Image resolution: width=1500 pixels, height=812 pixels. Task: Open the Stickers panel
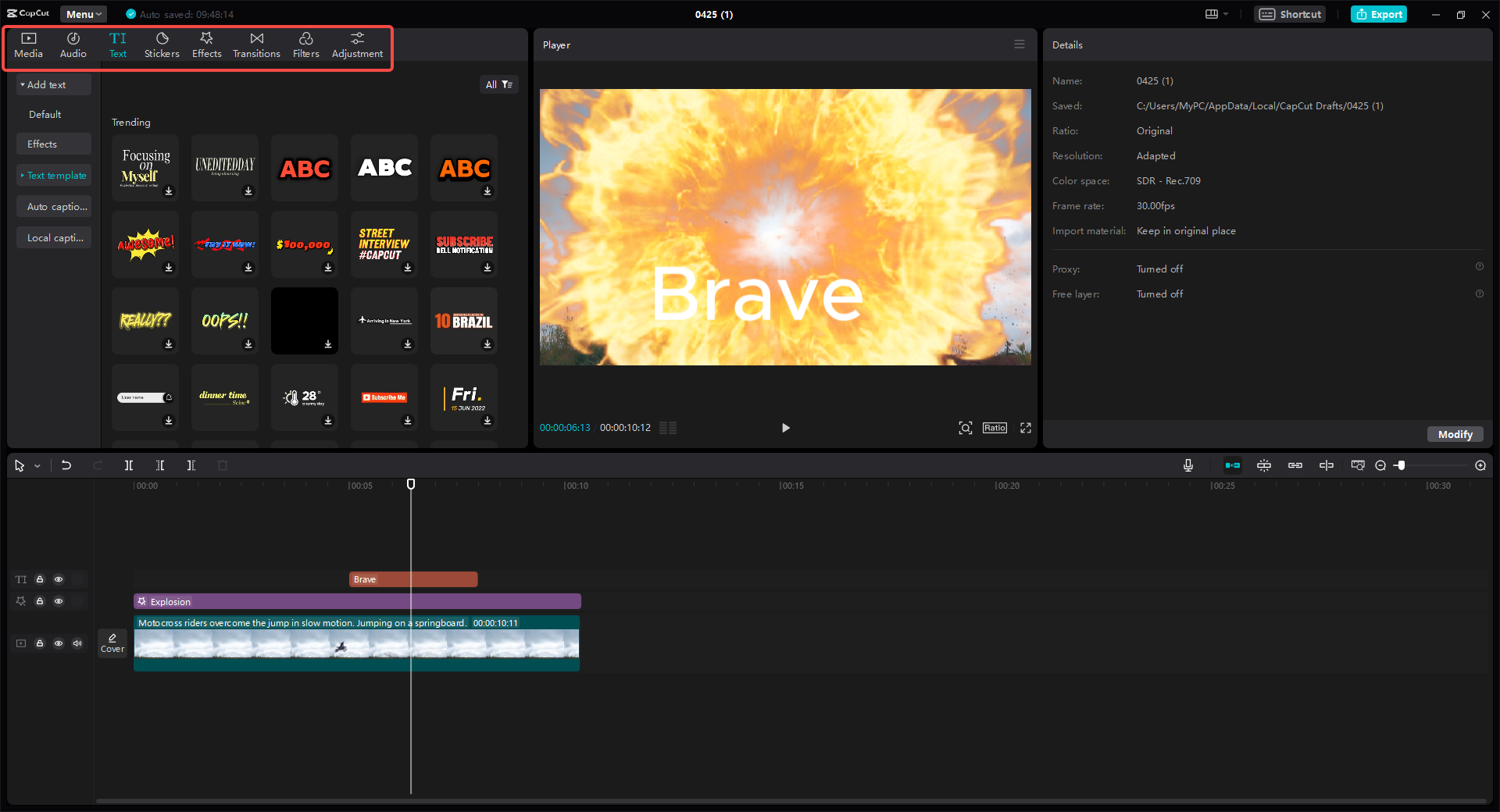(x=162, y=45)
